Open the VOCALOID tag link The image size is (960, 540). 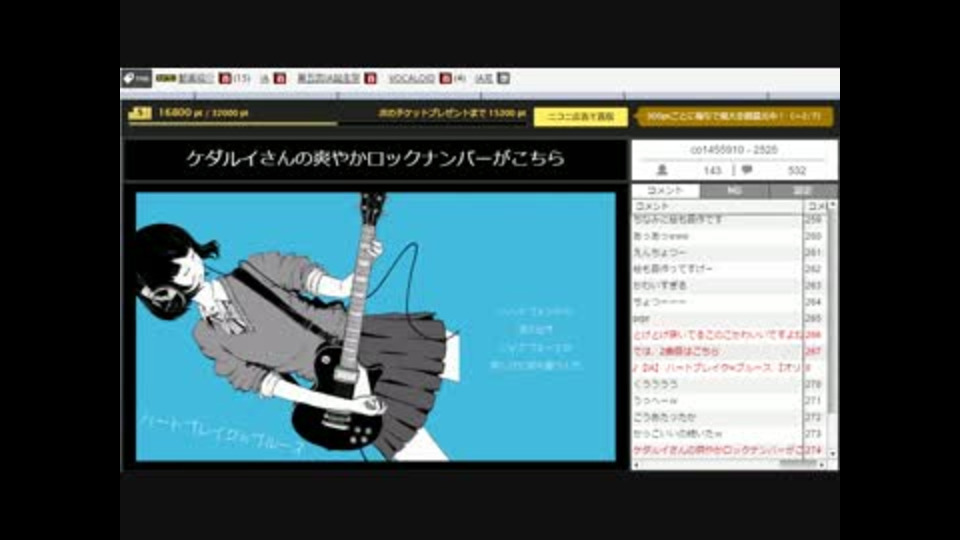point(411,78)
